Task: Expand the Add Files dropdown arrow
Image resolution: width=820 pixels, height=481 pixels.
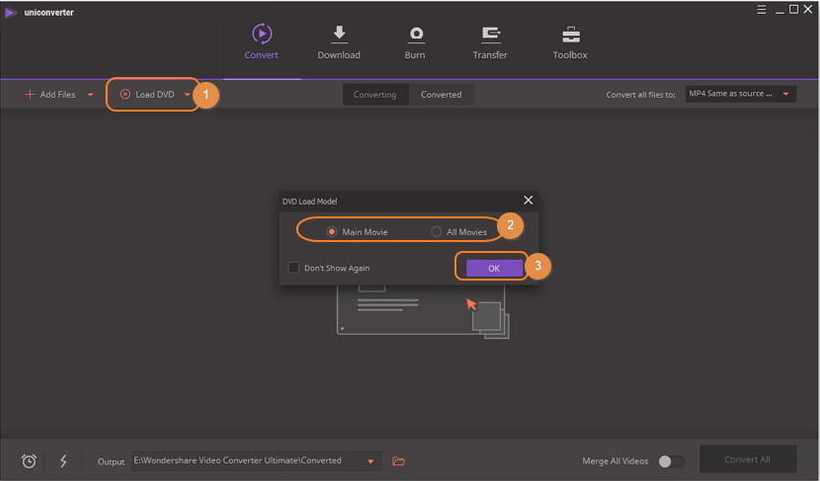Action: [91, 95]
